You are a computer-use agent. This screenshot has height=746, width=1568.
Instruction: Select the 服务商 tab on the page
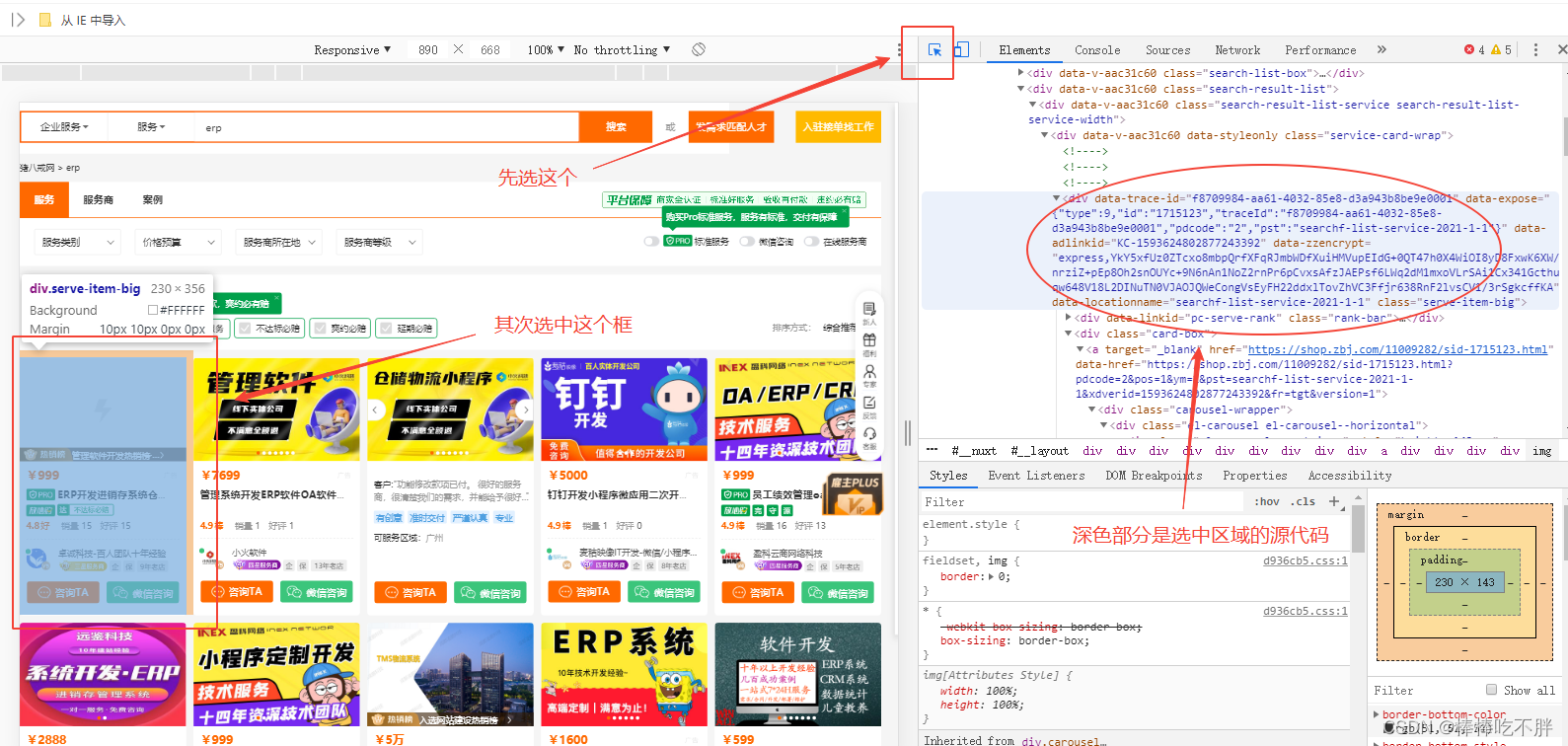pyautogui.click(x=98, y=199)
